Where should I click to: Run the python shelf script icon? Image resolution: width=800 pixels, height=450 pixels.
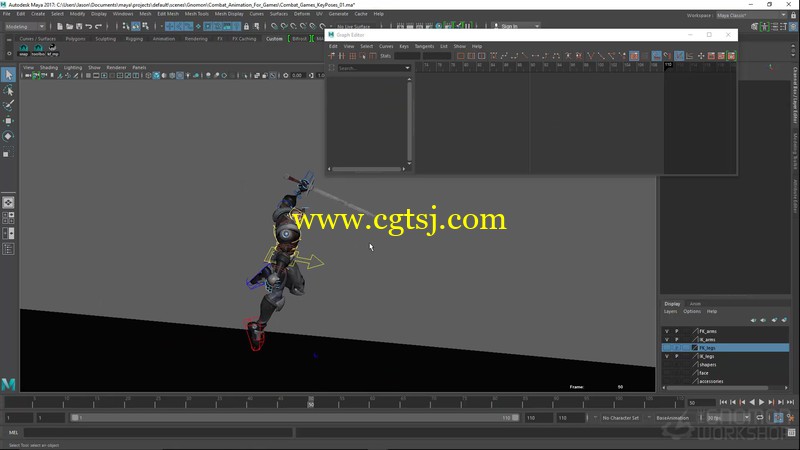[x=53, y=49]
